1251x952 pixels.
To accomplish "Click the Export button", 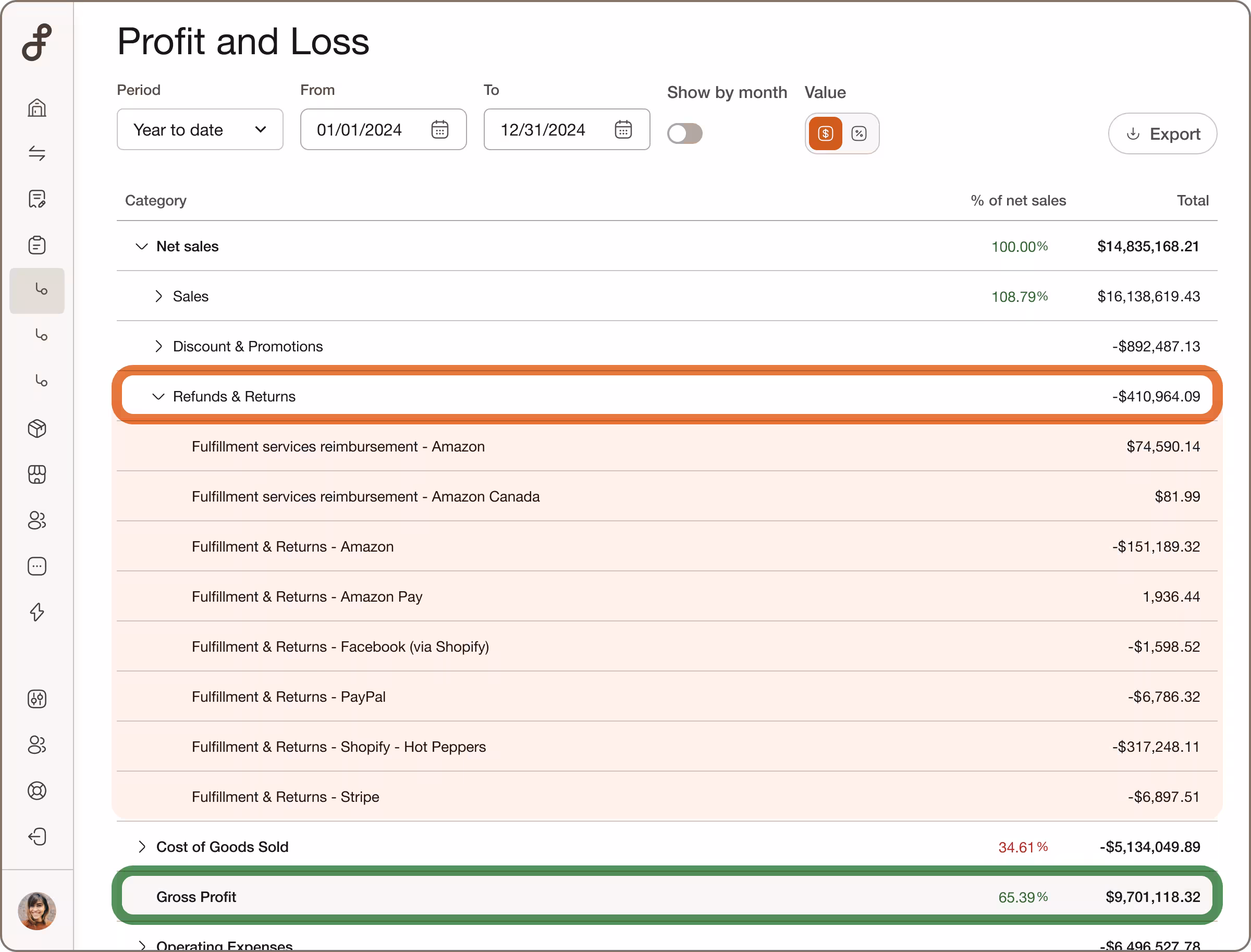I will (x=1162, y=134).
